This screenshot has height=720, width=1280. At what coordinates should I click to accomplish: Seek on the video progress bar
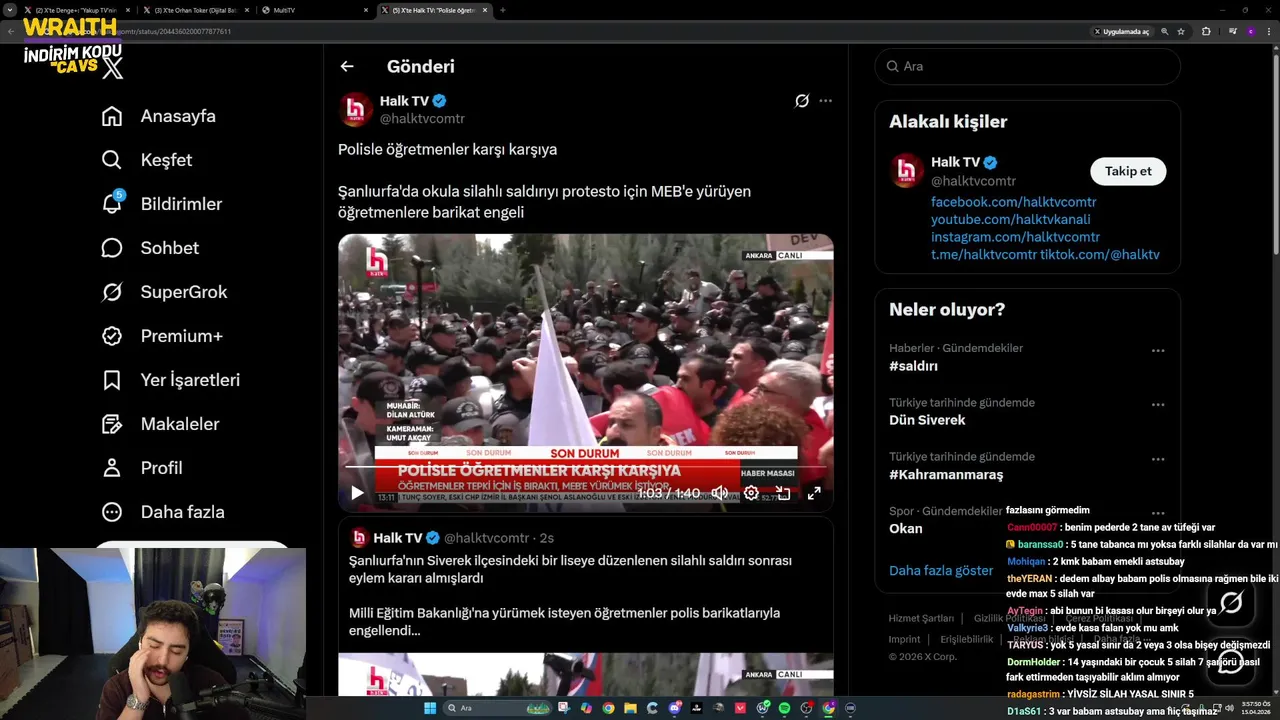click(585, 466)
